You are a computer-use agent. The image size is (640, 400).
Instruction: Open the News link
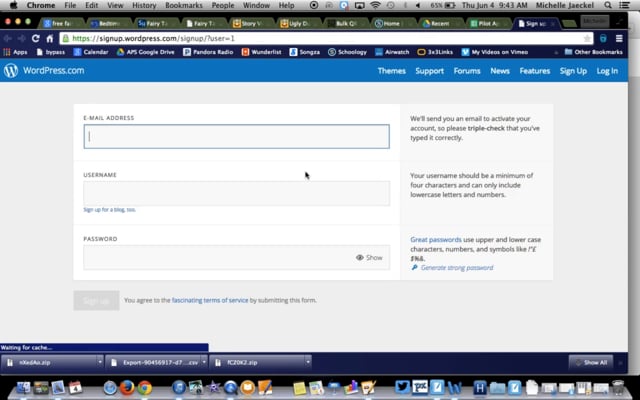point(500,71)
